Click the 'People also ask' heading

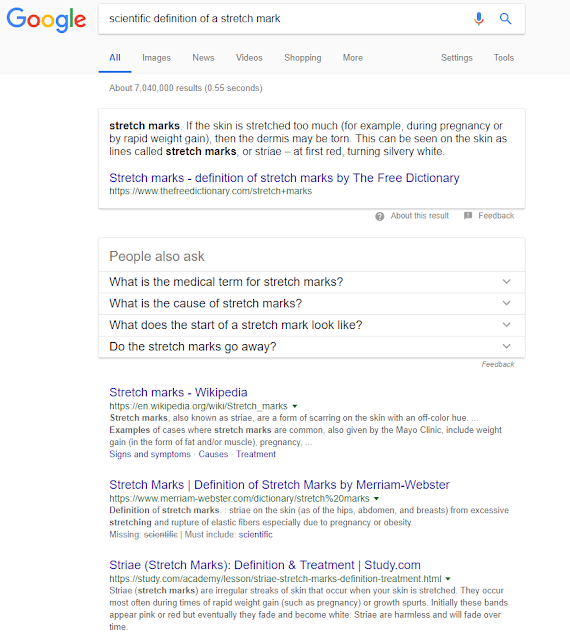tap(156, 256)
